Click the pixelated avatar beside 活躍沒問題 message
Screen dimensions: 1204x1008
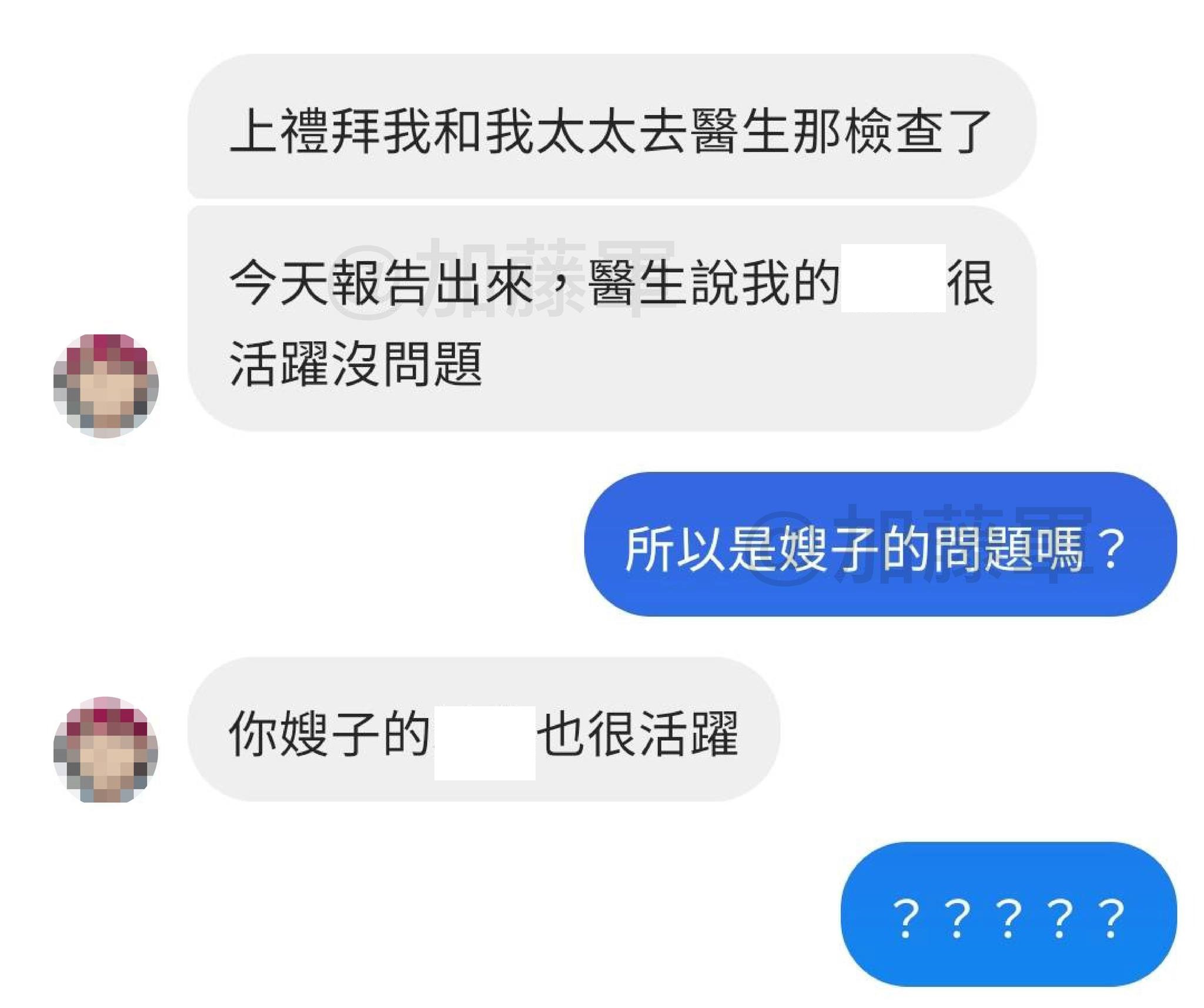[106, 386]
